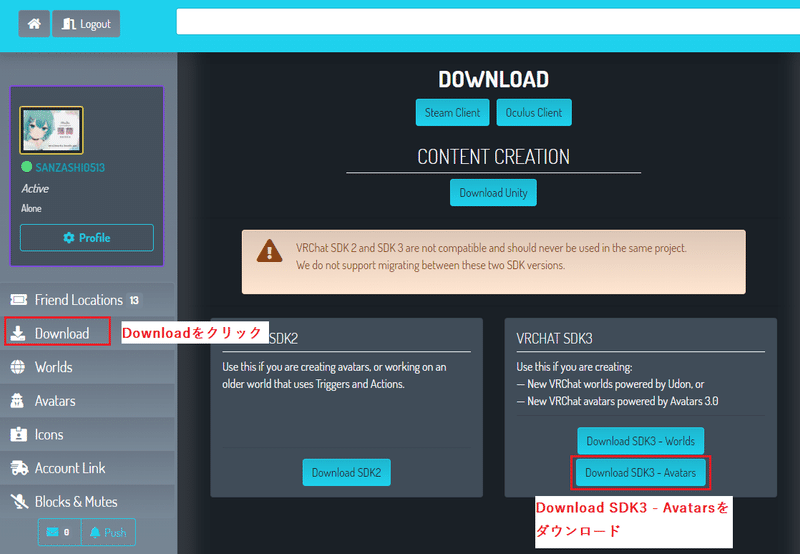Click the CONTENT CREATION heading
800x554 pixels.
tap(493, 157)
